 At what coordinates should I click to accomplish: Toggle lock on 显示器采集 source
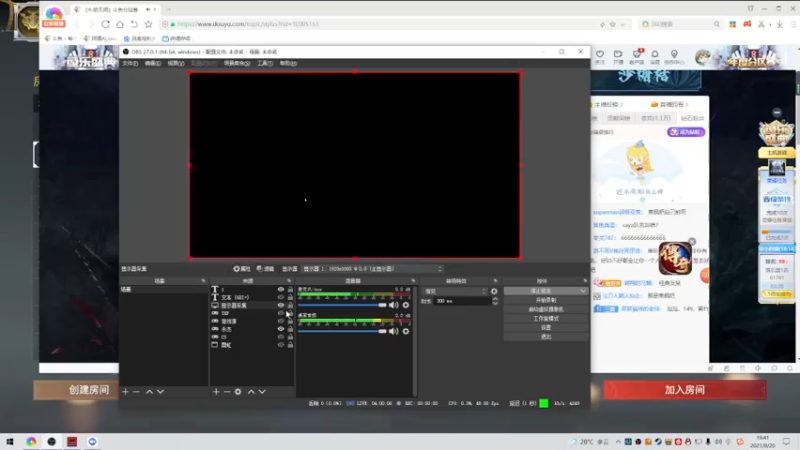pos(290,305)
